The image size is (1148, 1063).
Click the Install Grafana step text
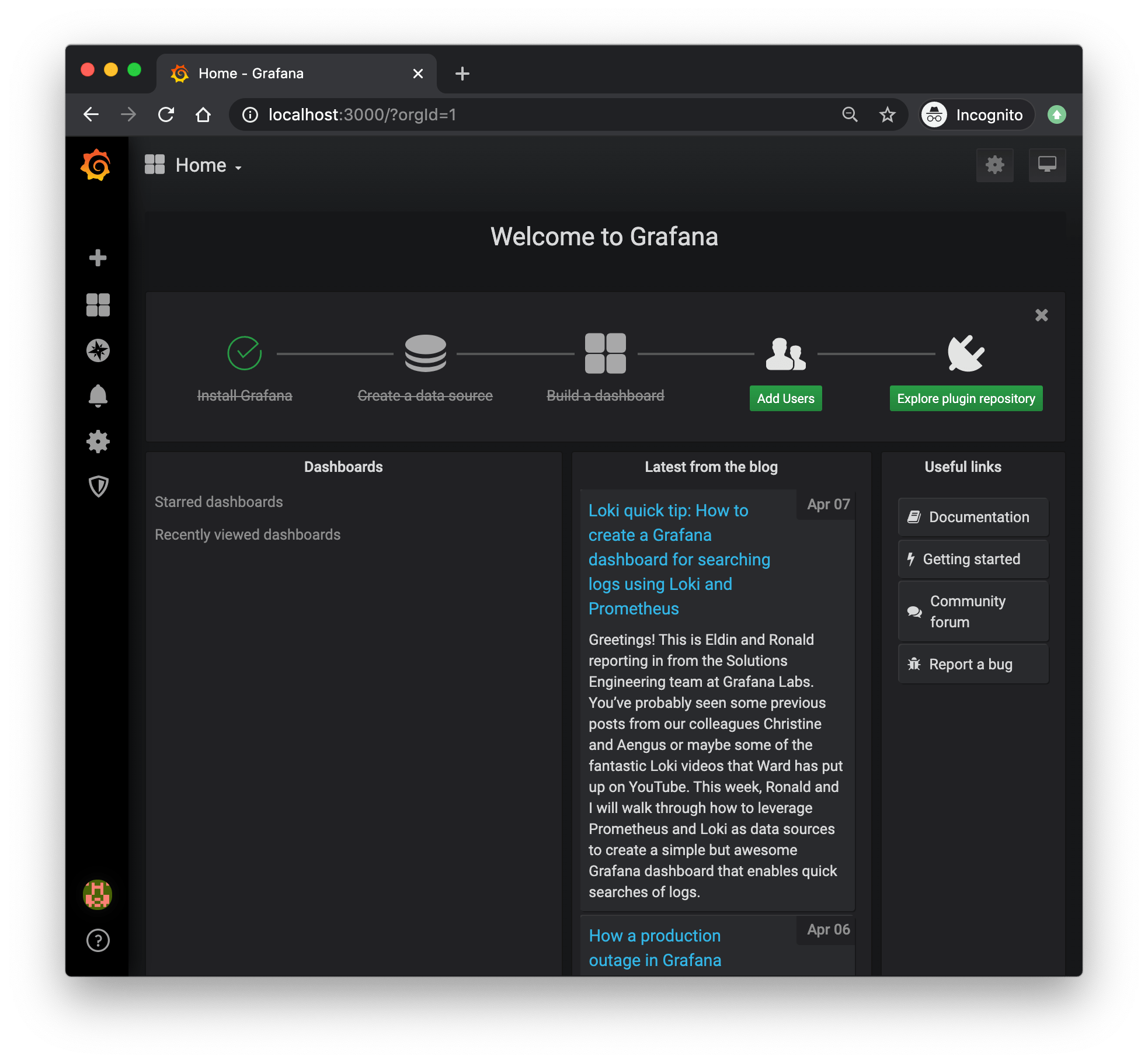pyautogui.click(x=245, y=395)
